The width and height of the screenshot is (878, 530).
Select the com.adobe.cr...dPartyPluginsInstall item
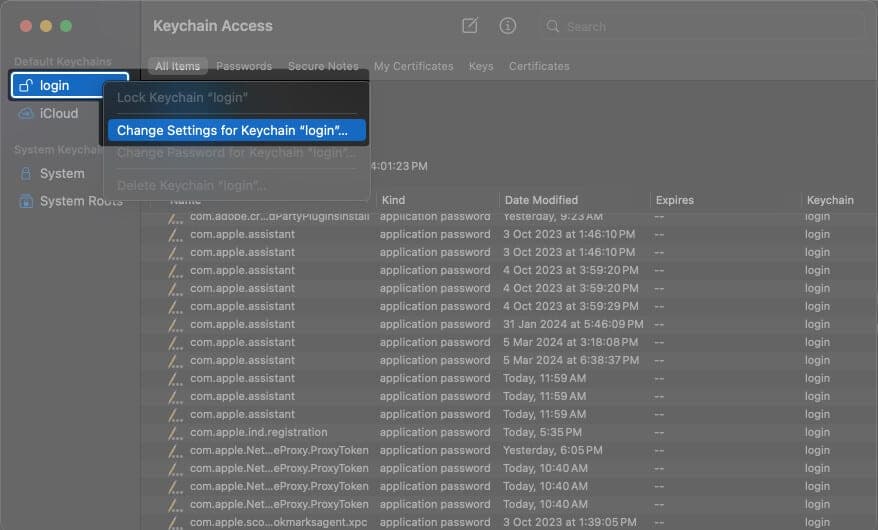[279, 217]
